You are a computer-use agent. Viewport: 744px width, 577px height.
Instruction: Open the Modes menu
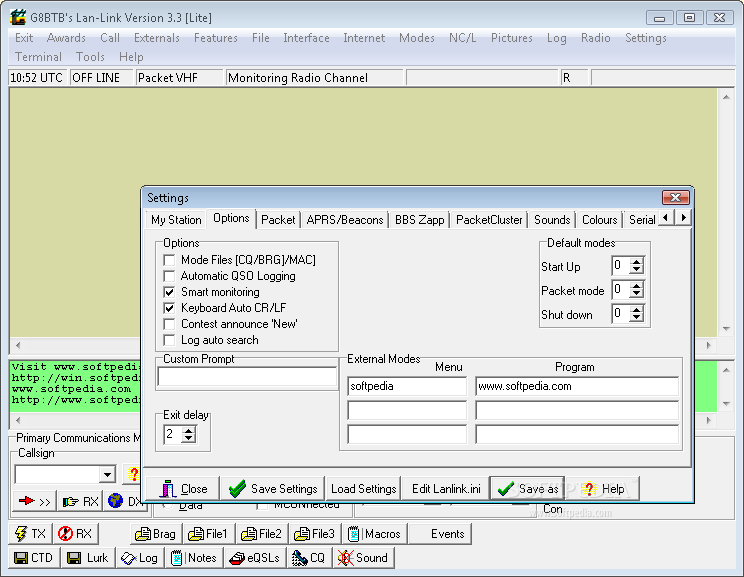click(x=417, y=38)
